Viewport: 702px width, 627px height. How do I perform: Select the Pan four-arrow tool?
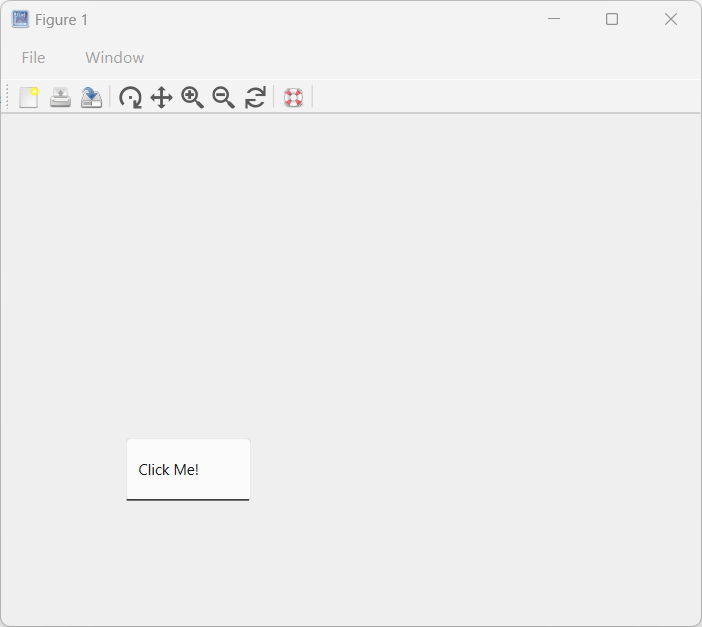(x=161, y=97)
